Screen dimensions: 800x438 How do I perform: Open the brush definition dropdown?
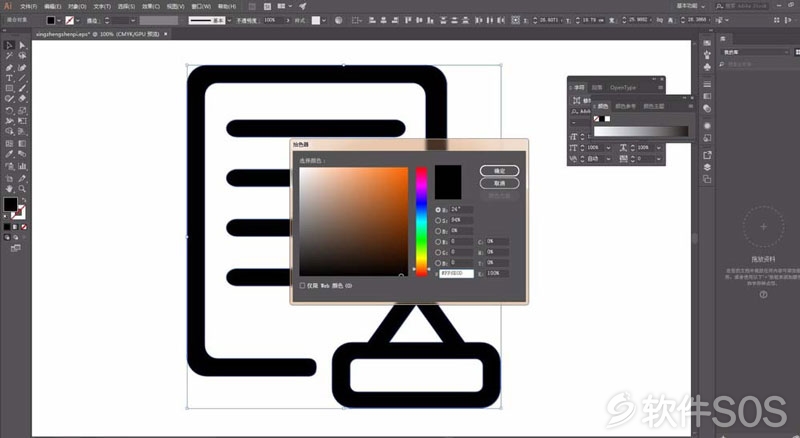tap(229, 20)
